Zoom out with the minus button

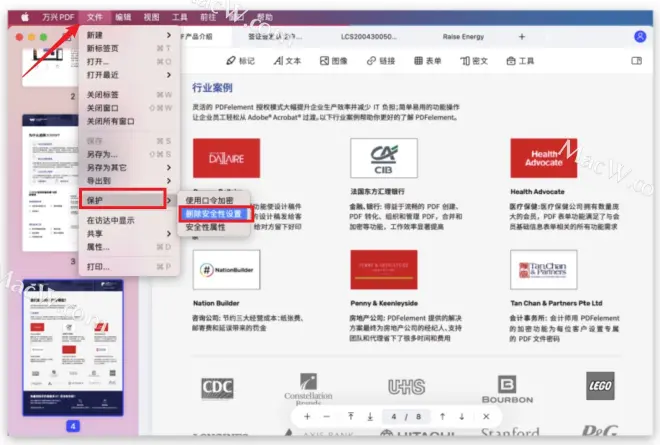[x=327, y=416]
